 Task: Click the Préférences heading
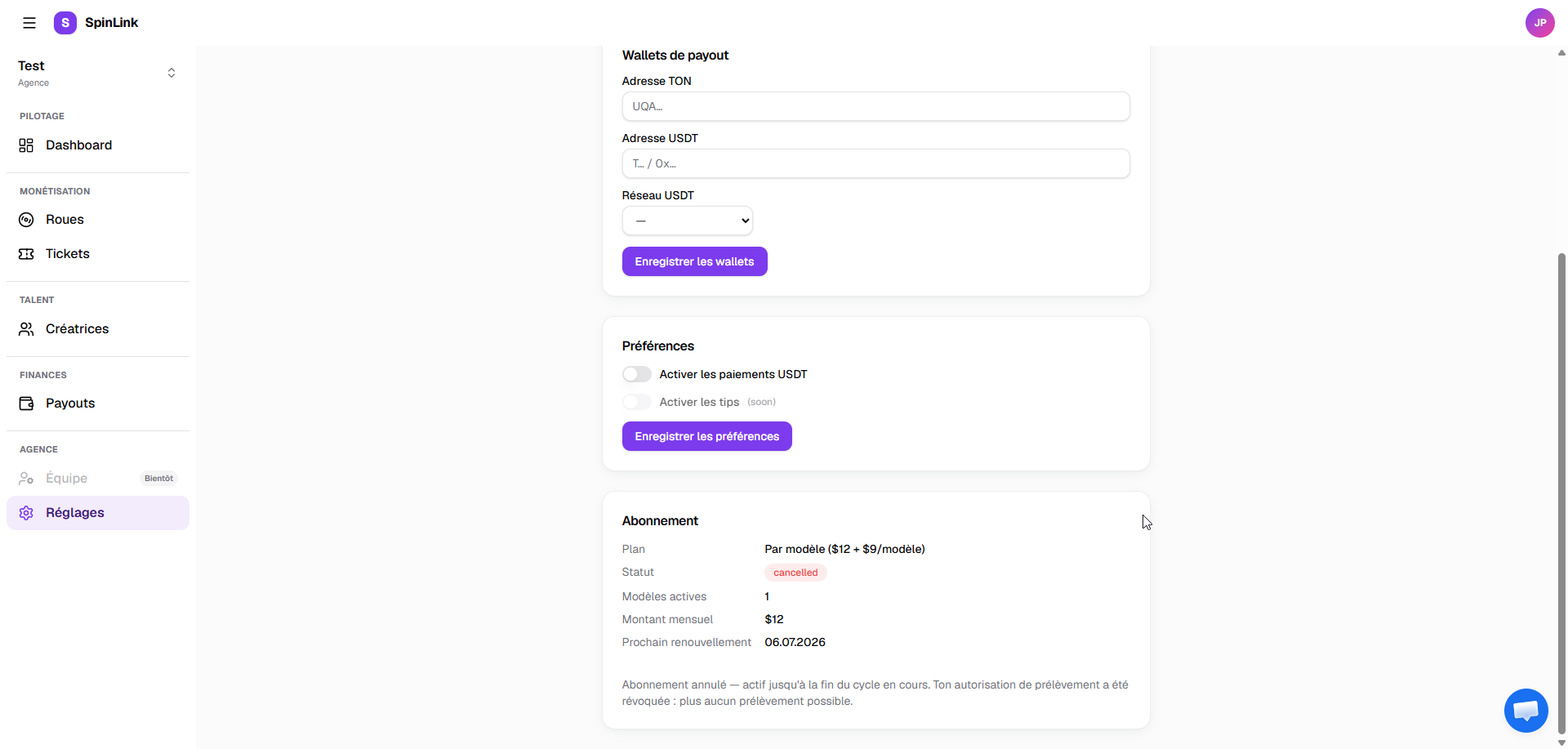pos(657,346)
